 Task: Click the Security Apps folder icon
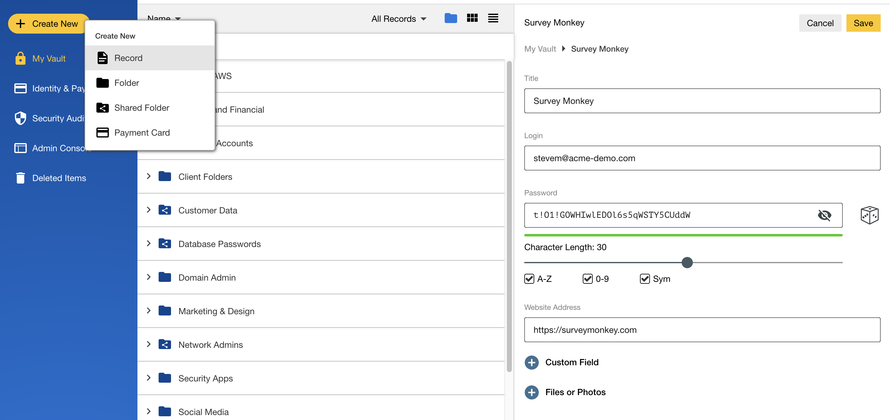(165, 377)
